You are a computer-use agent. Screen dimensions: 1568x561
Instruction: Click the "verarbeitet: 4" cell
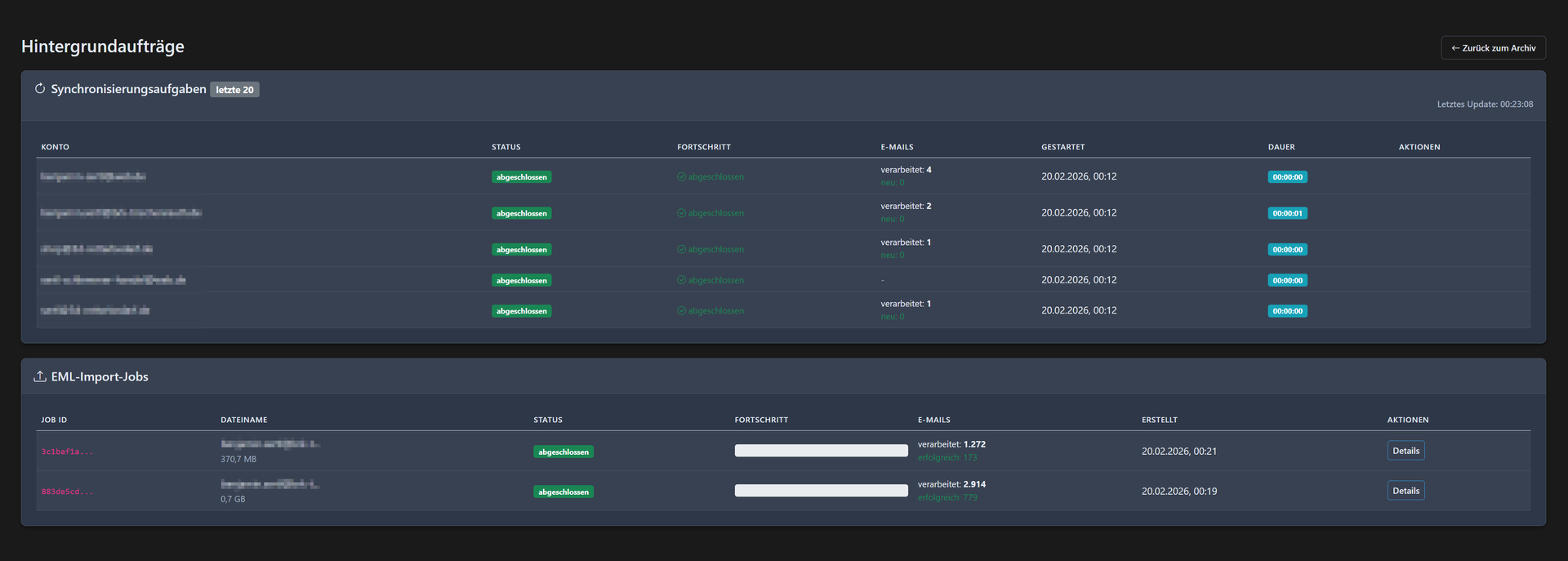point(906,170)
